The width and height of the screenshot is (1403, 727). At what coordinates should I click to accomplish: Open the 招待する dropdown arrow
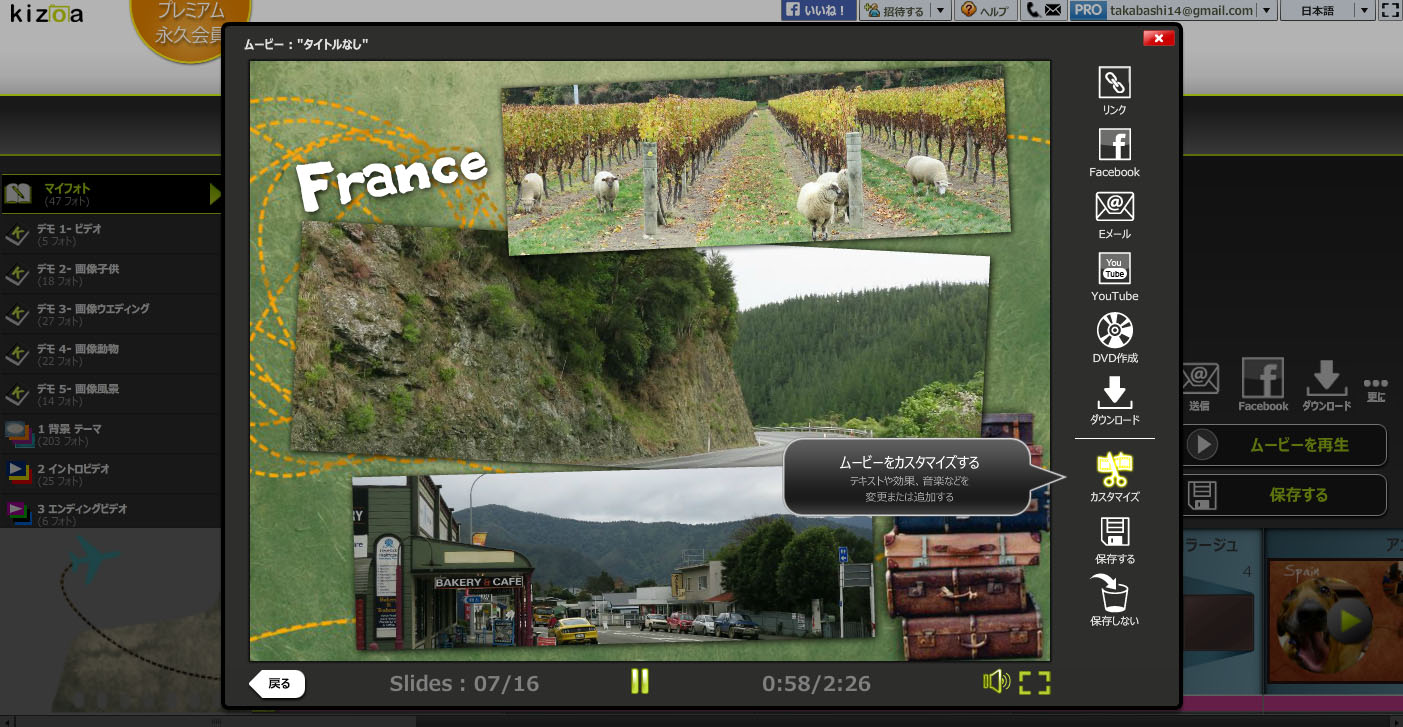pyautogui.click(x=940, y=11)
